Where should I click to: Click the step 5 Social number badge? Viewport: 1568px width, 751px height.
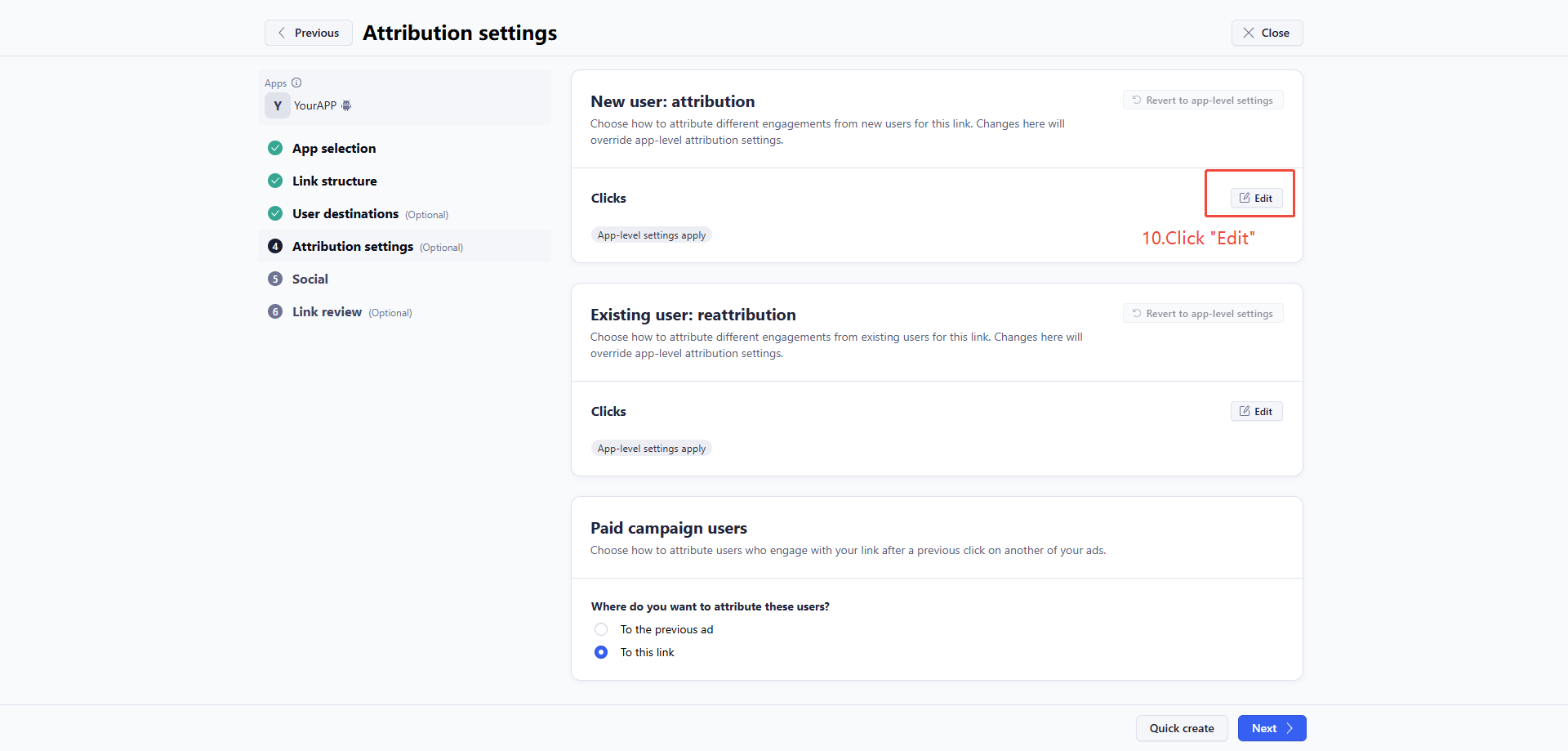click(x=275, y=279)
